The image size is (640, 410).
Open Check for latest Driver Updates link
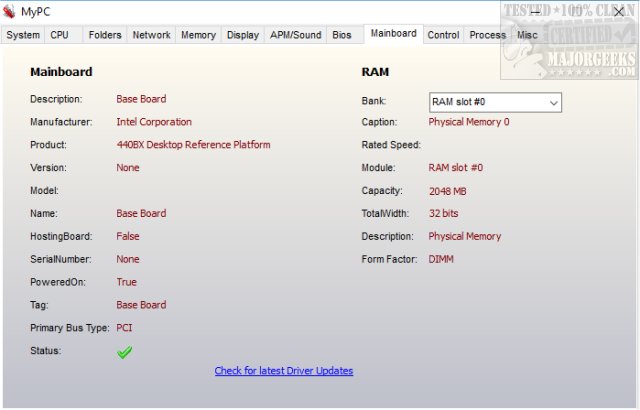(284, 371)
